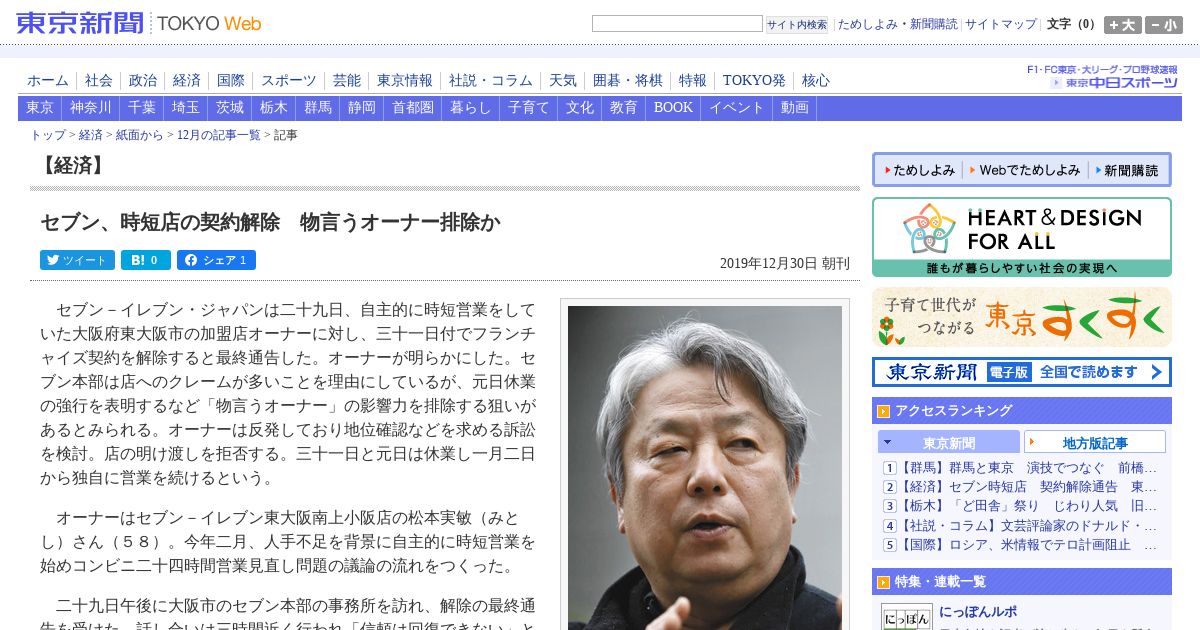Select the 栃木 regional tab
1200x630 pixels.
274,108
